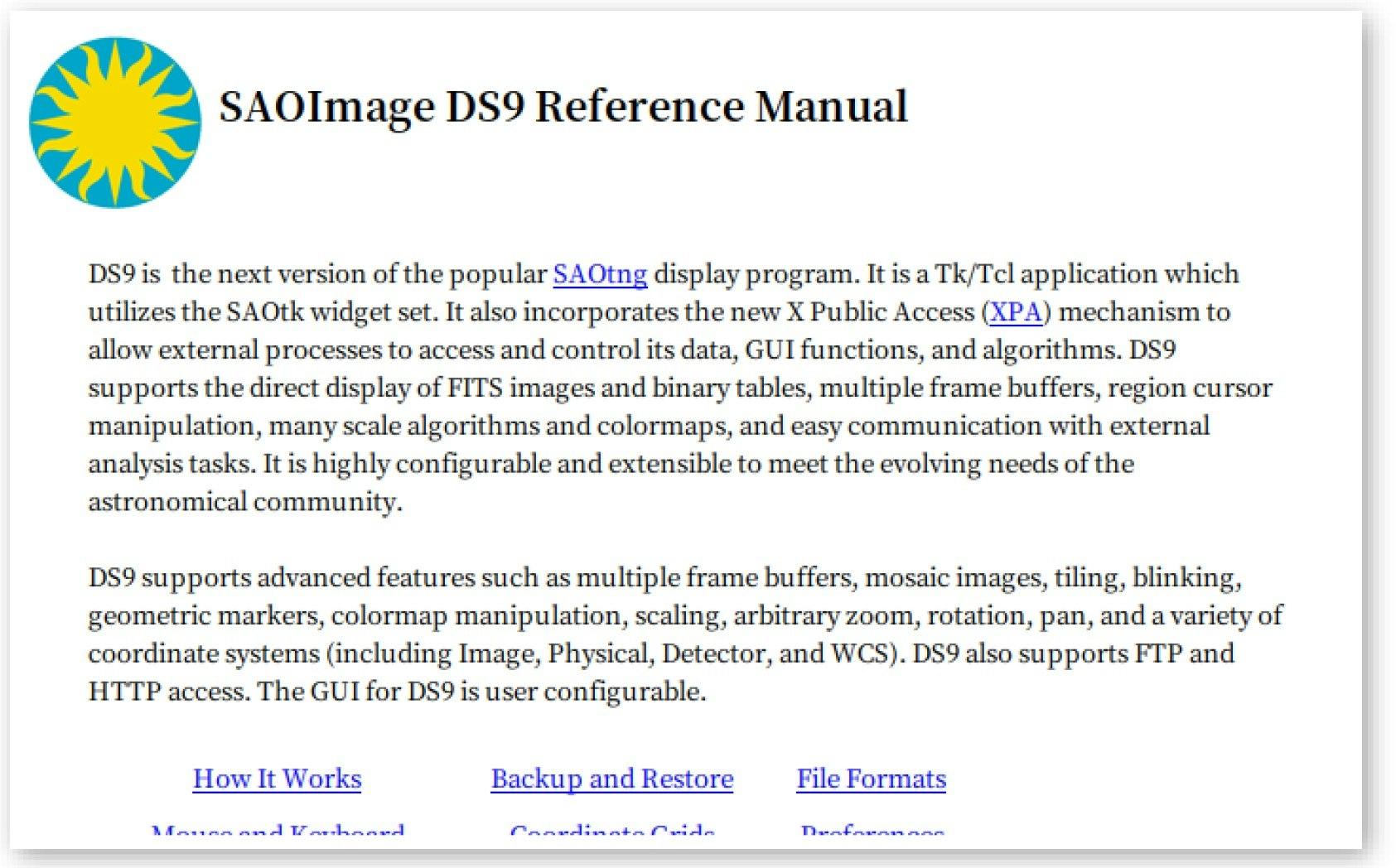This screenshot has height=868, width=1396.
Task: Click the phrase 'astronomical community.'
Action: (245, 502)
